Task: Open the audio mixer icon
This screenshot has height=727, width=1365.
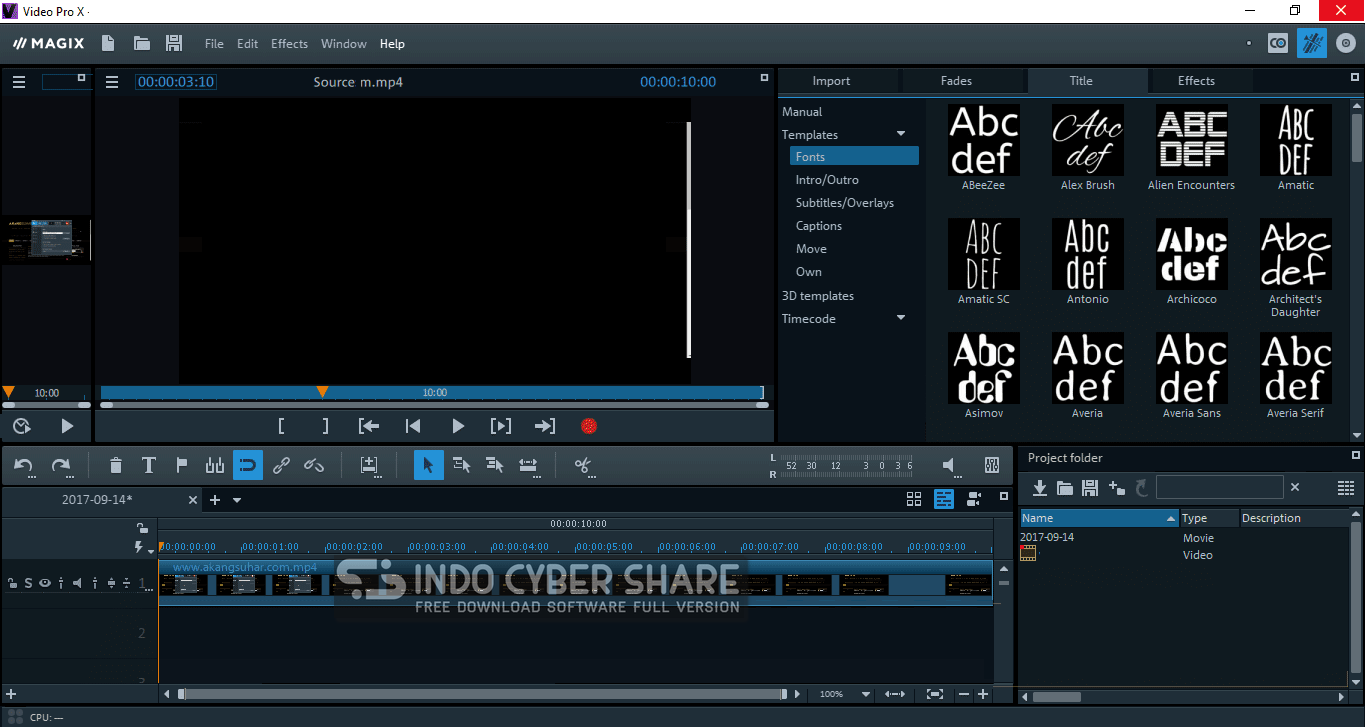Action: 992,465
